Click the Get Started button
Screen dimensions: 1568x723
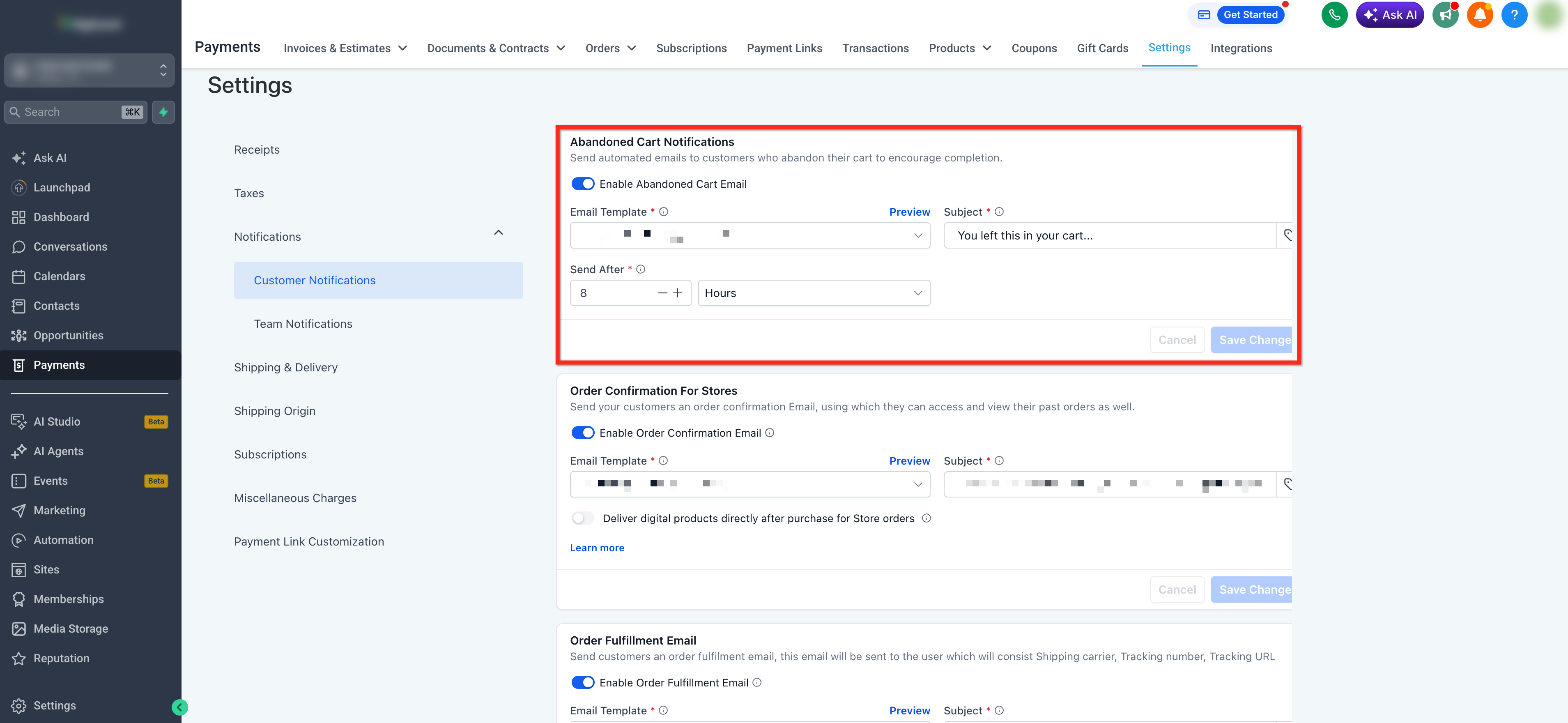1250,15
